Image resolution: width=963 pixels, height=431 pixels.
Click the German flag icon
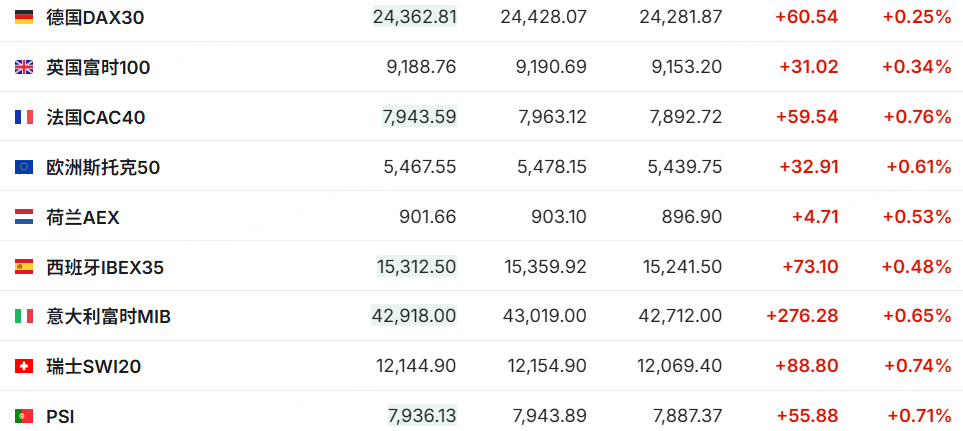pyautogui.click(x=24, y=17)
